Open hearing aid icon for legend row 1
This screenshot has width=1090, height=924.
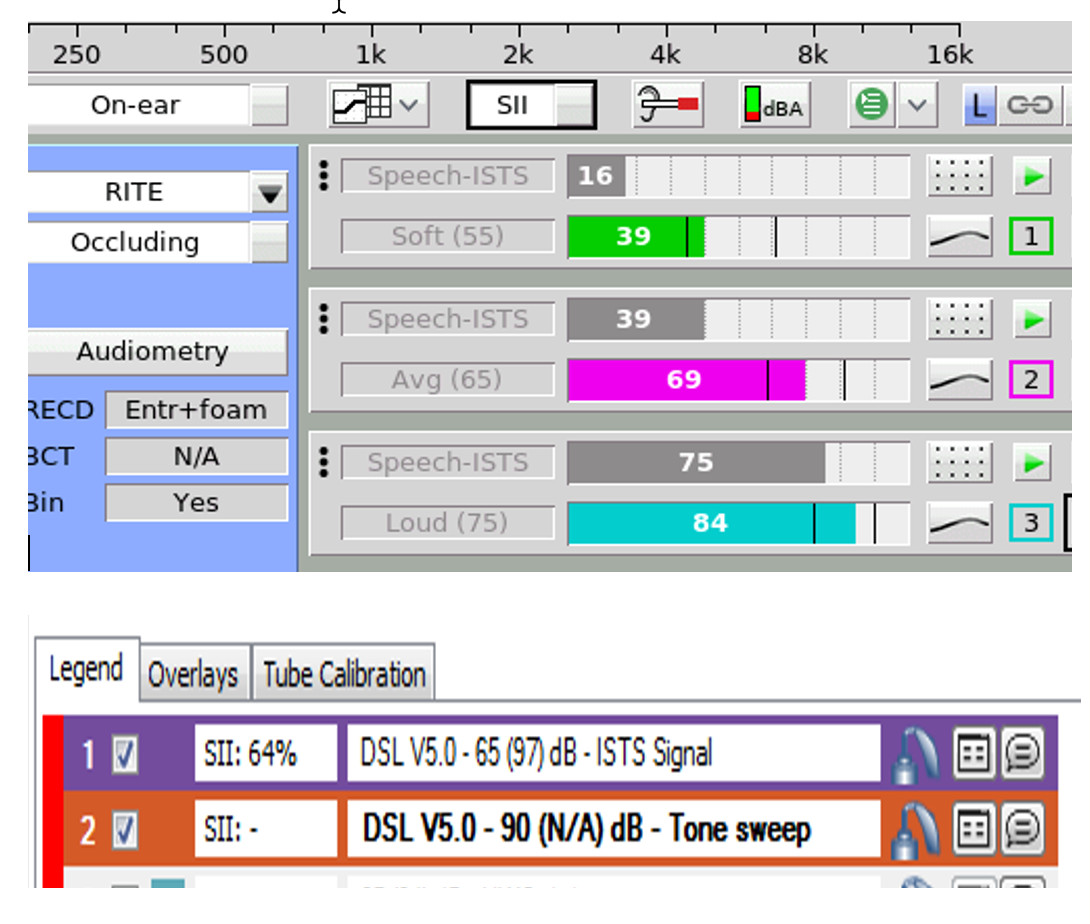pos(916,754)
